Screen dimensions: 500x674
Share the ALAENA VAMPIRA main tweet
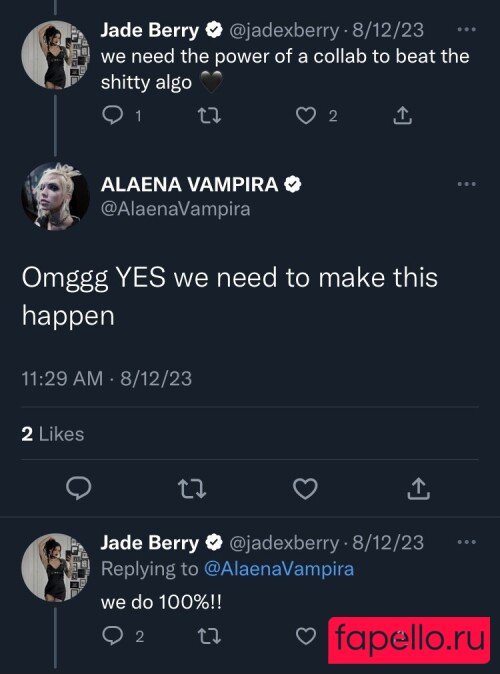coord(419,489)
